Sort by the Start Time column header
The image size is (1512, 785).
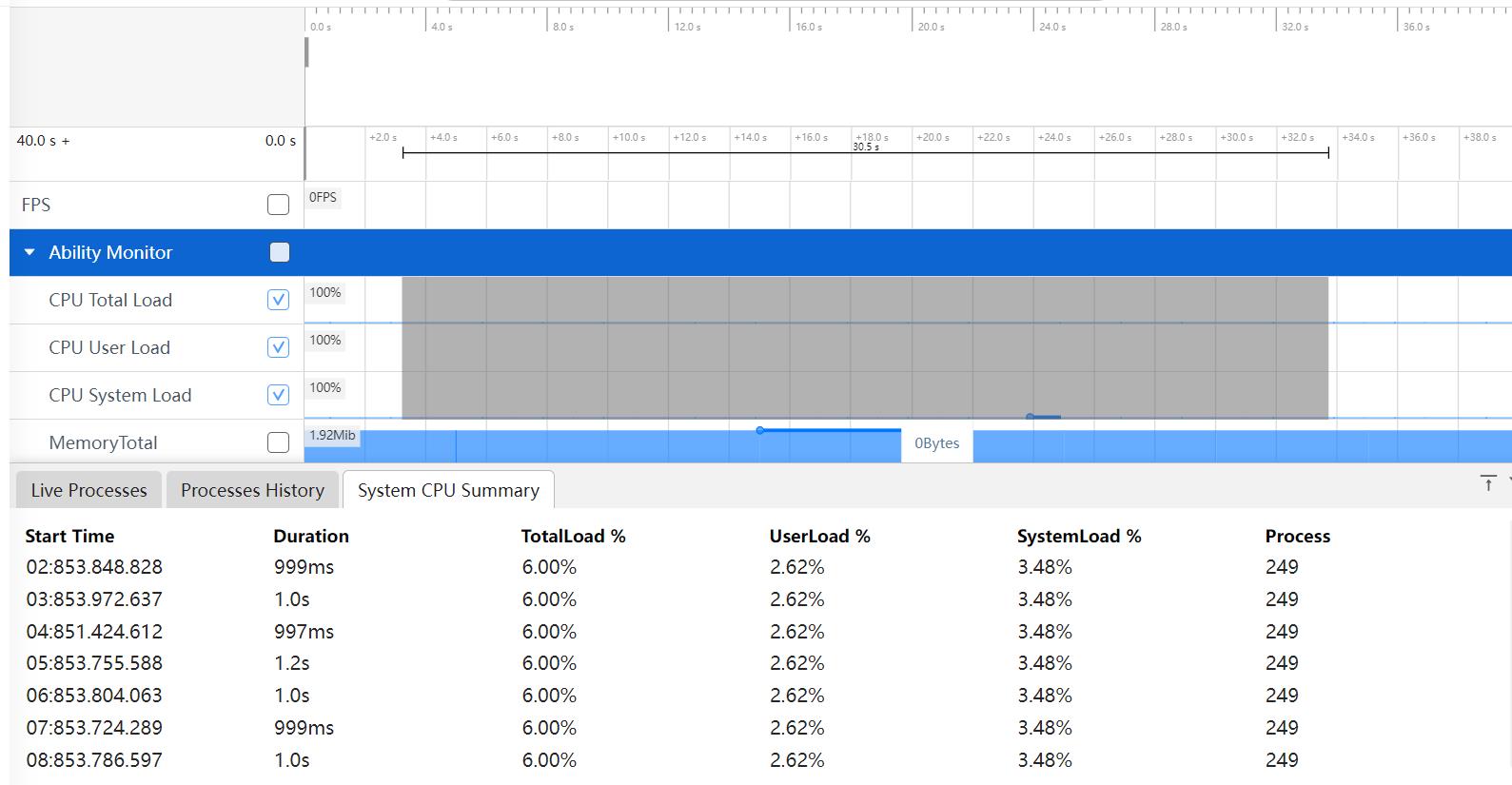69,536
